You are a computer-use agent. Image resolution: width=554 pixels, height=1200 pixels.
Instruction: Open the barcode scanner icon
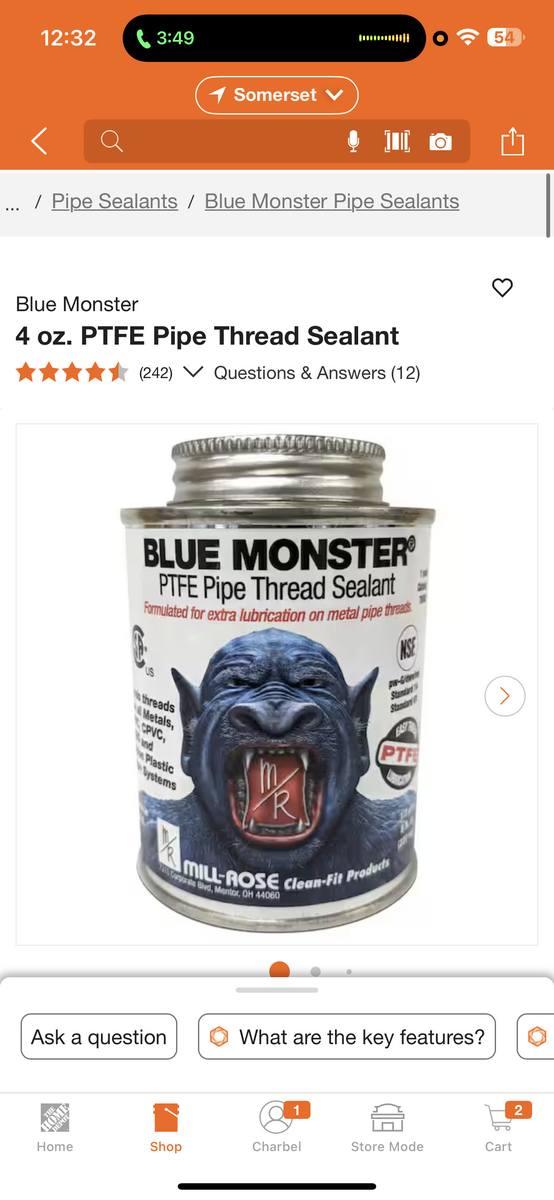[x=397, y=142]
